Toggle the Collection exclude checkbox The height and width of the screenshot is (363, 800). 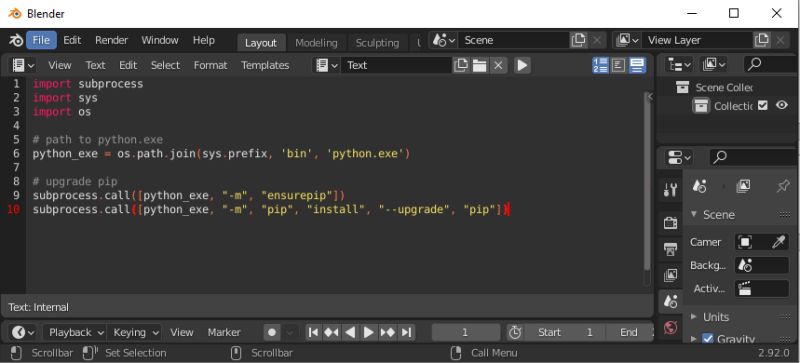point(763,106)
